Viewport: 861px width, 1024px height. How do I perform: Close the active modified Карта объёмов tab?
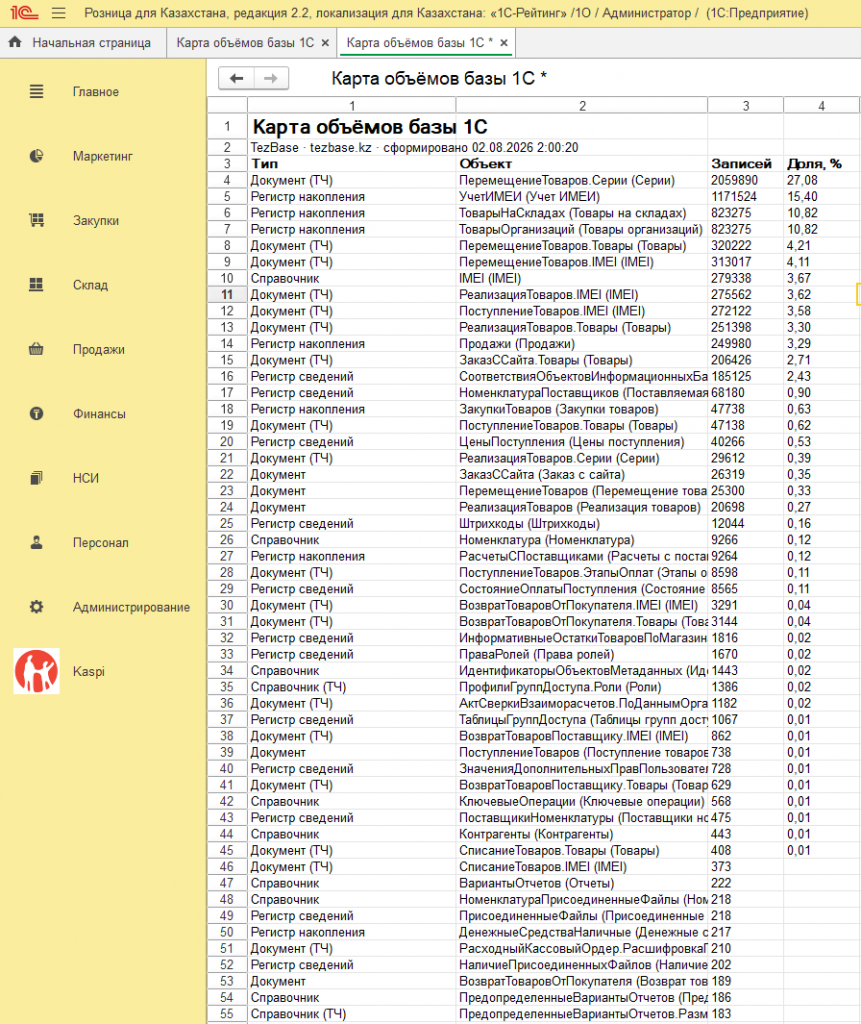coord(504,43)
